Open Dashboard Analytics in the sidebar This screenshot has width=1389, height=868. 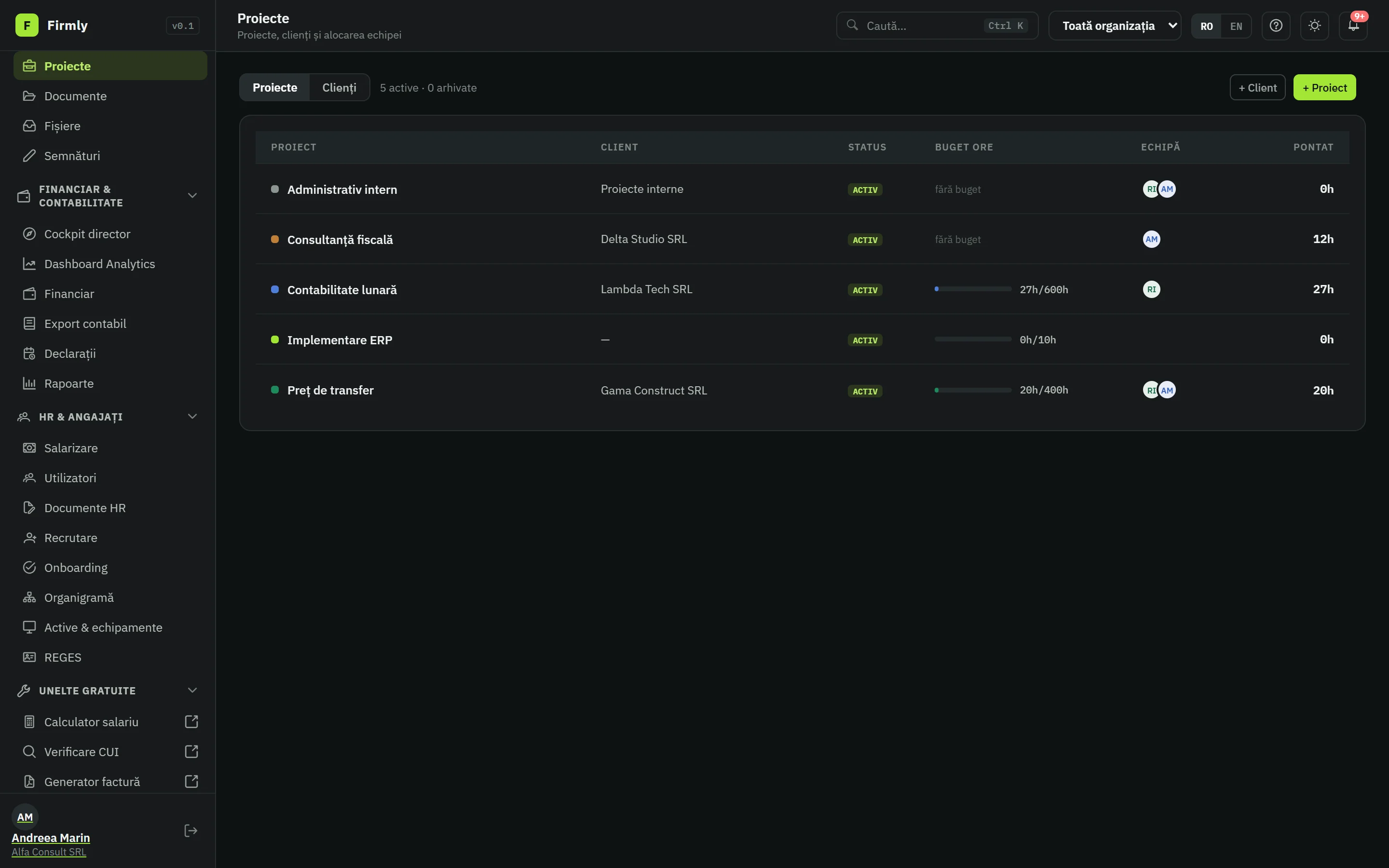click(110, 264)
